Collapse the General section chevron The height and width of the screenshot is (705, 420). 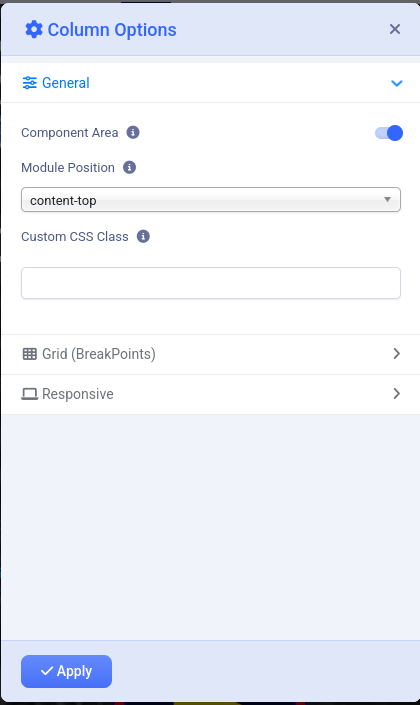coord(397,83)
